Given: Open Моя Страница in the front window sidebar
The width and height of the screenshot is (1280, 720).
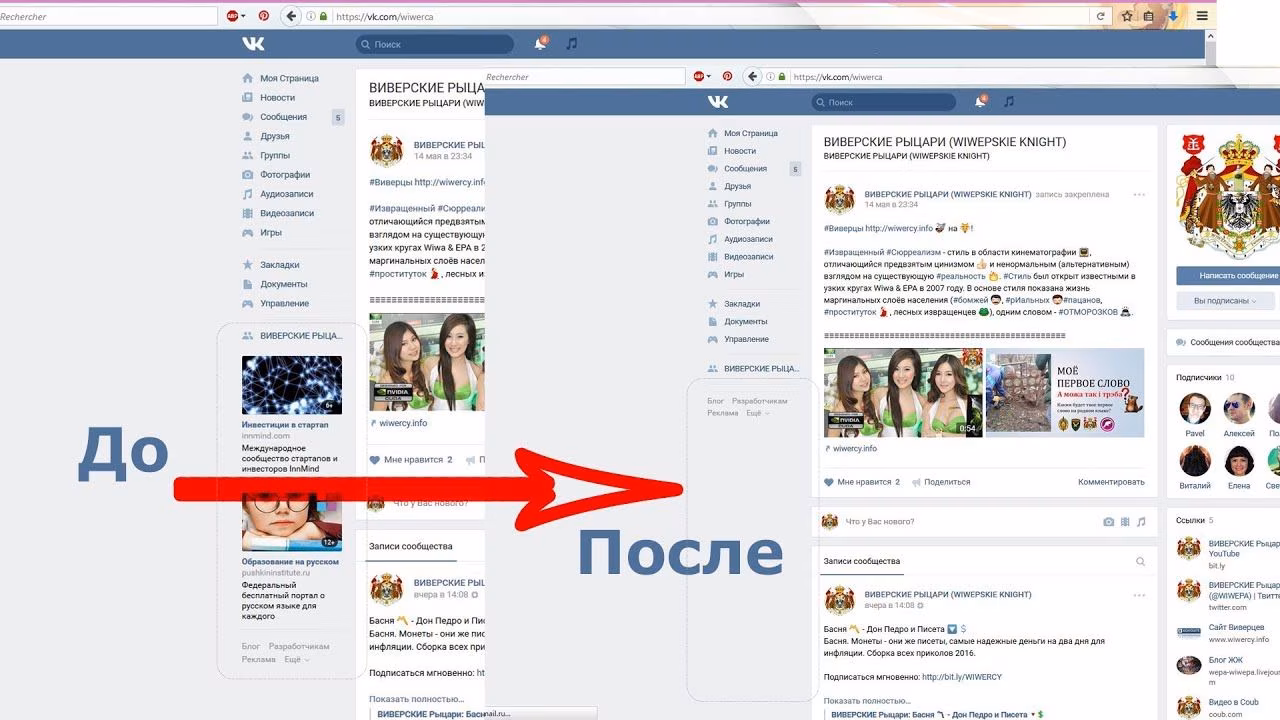Looking at the screenshot, I should coord(750,133).
